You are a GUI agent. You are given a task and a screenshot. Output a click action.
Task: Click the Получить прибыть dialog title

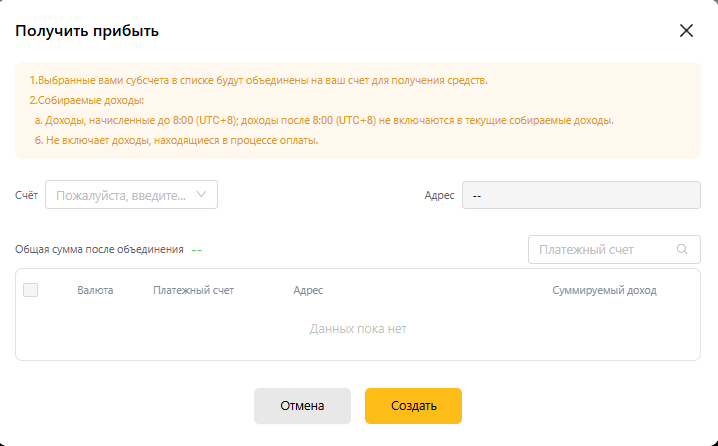[x=87, y=31]
